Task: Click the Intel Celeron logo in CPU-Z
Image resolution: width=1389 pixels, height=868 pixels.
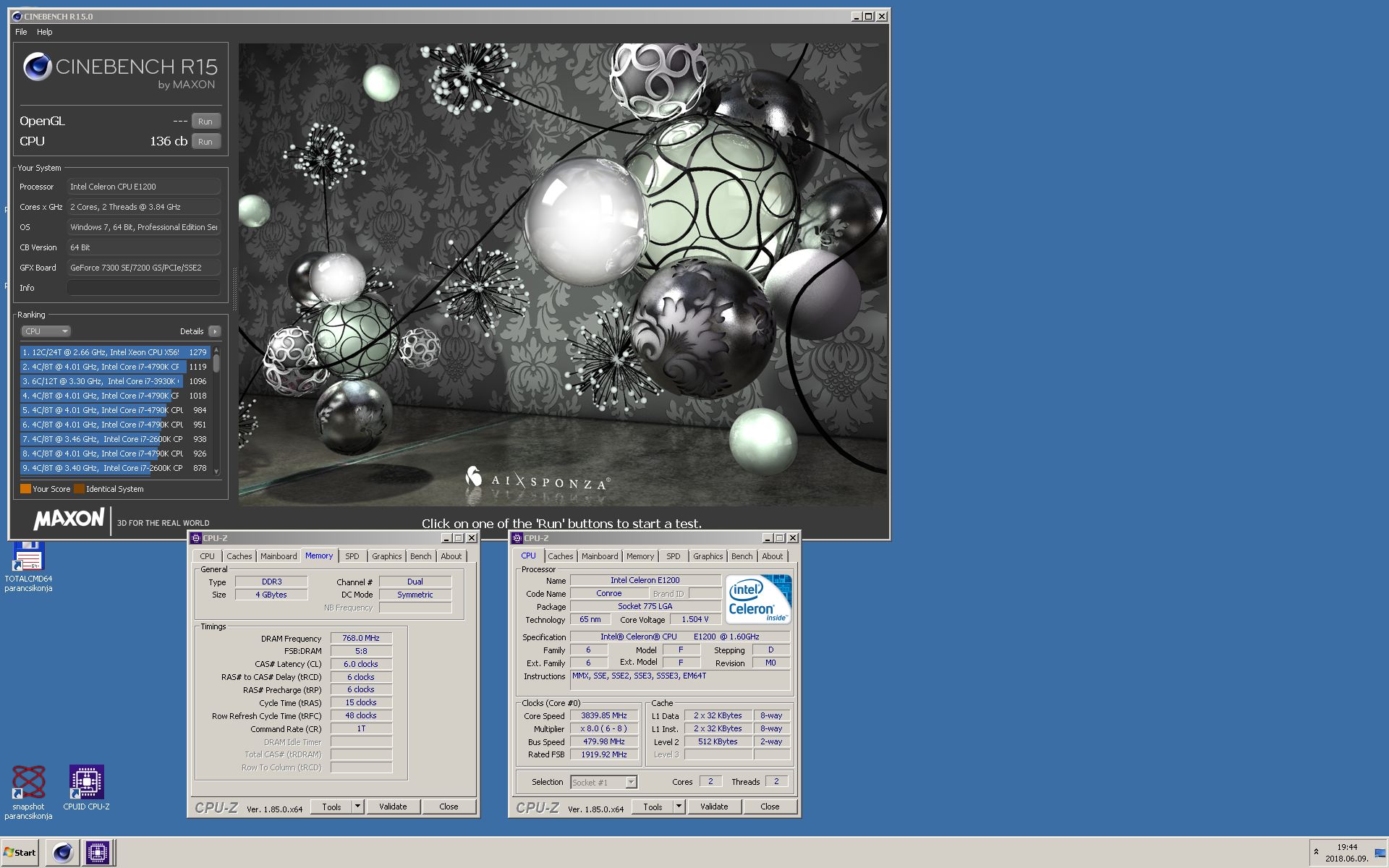Action: point(759,599)
